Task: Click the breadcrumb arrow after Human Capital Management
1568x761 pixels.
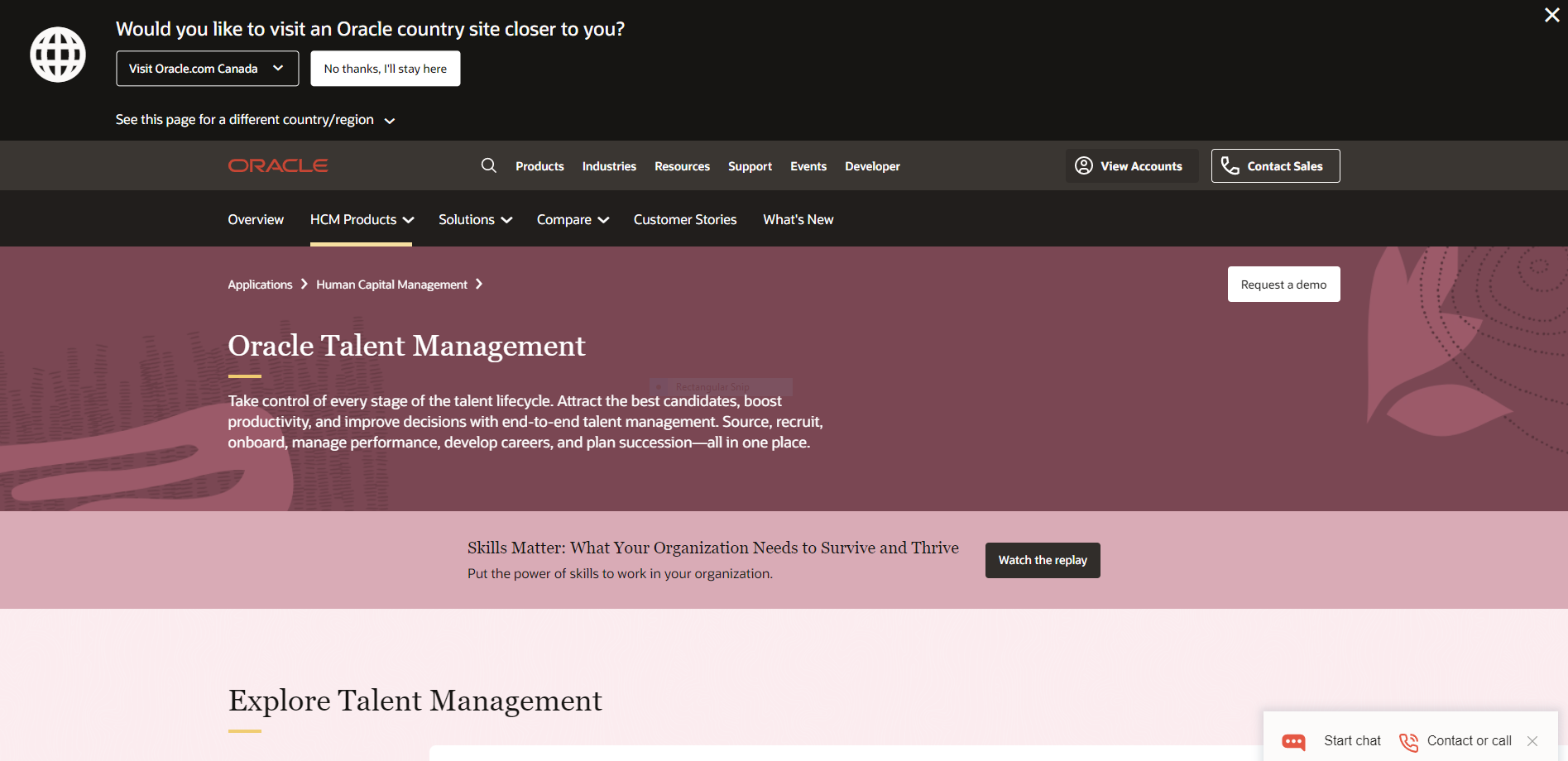Action: (479, 284)
